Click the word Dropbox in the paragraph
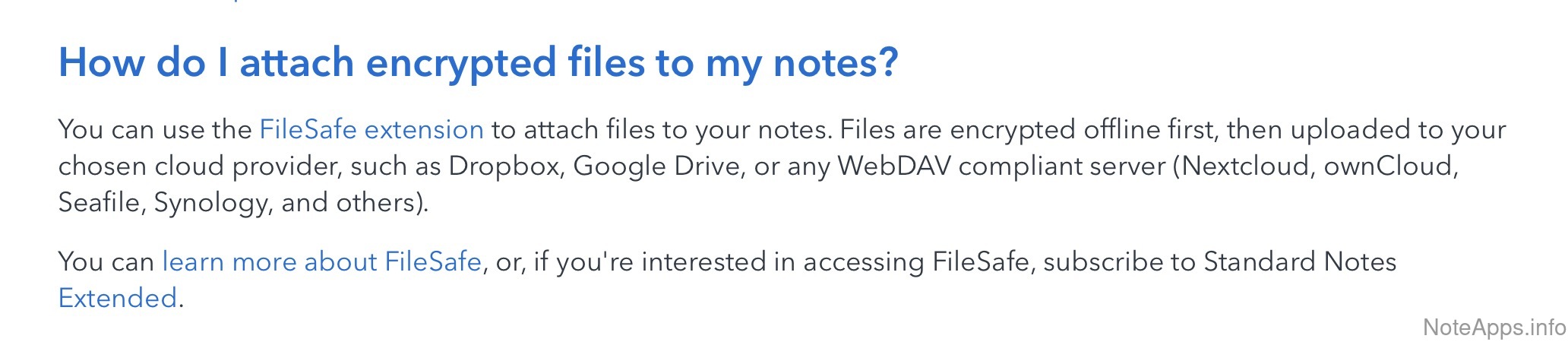 click(x=505, y=166)
